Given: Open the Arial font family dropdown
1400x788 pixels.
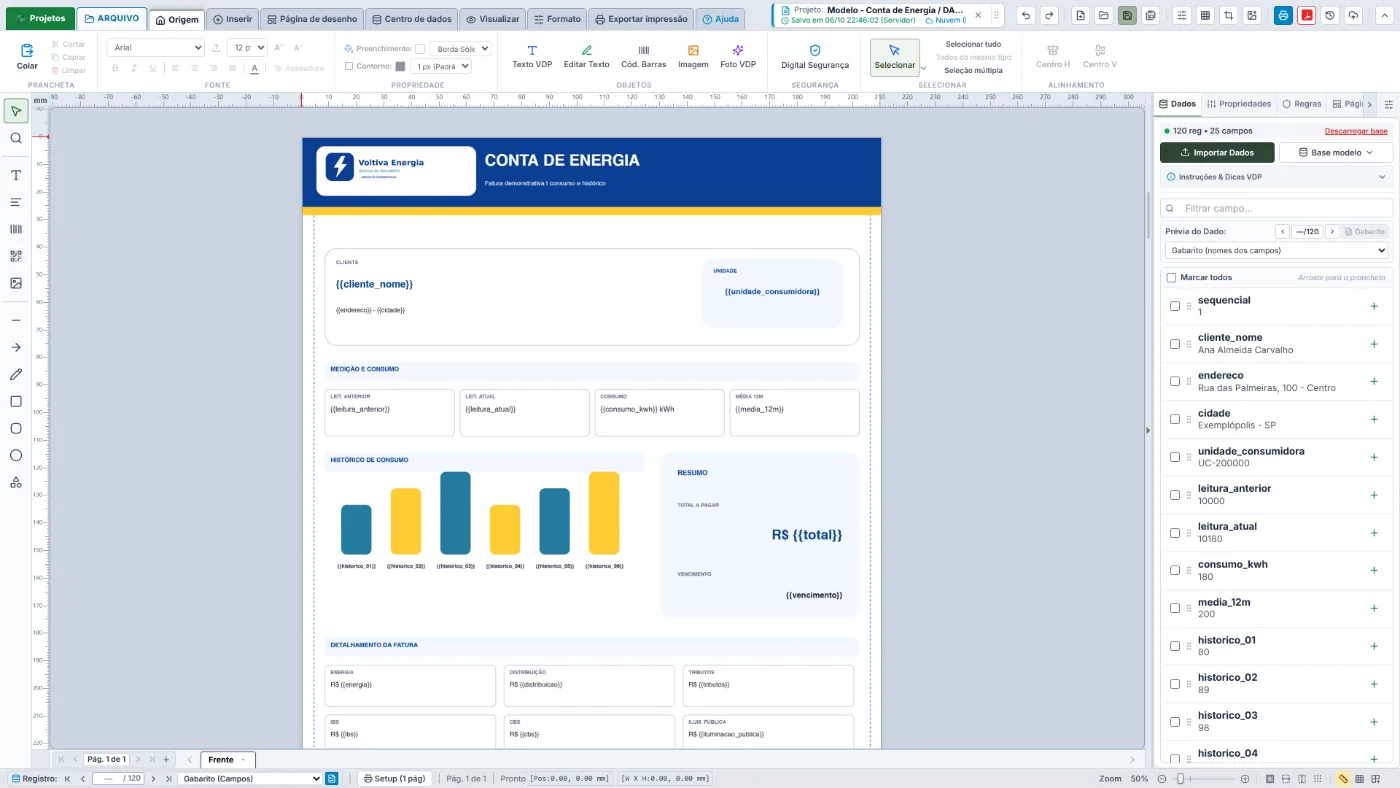Looking at the screenshot, I should (156, 48).
